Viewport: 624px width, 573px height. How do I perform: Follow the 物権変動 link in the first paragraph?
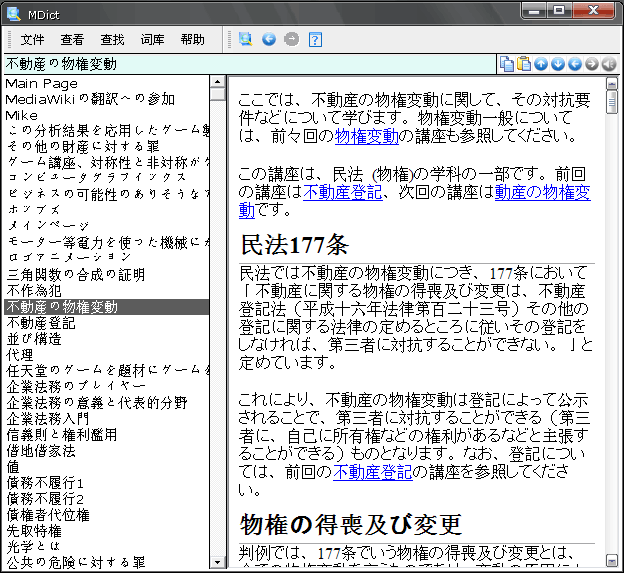[367, 136]
